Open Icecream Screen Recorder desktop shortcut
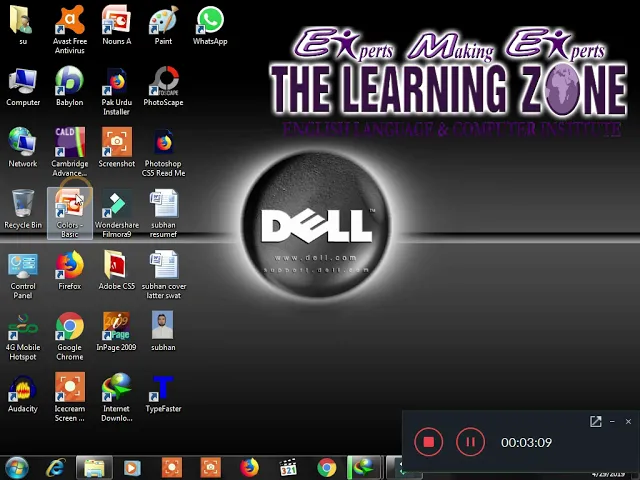Screen dimensions: 640x480 pos(70,398)
